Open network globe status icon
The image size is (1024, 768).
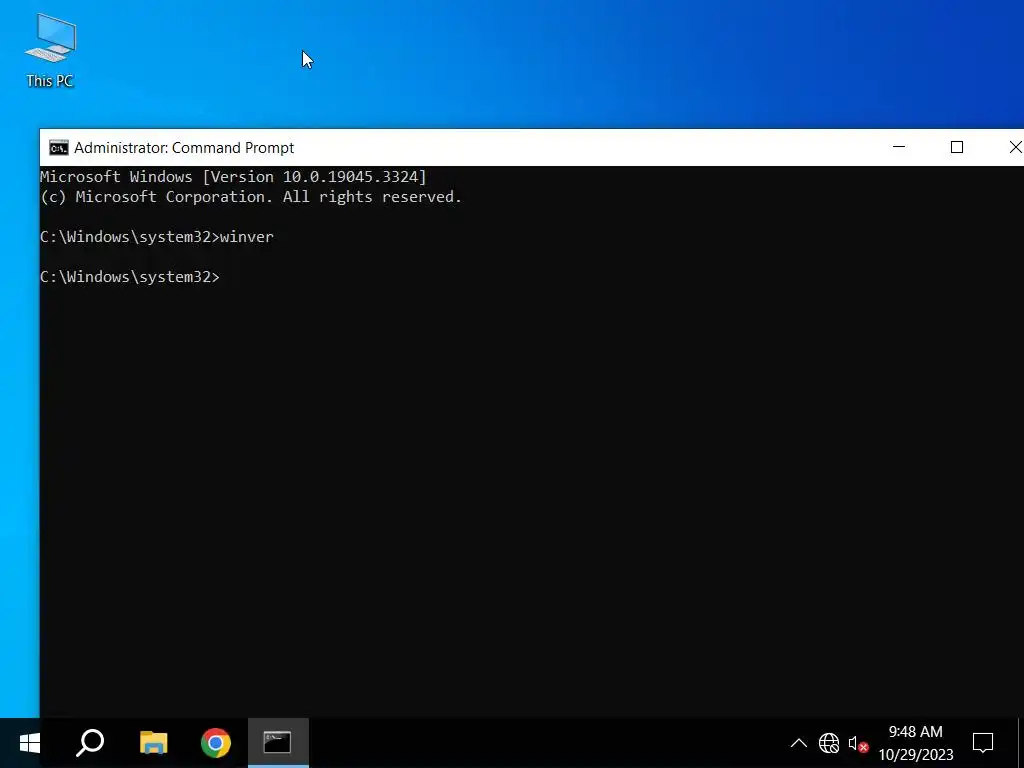829,743
